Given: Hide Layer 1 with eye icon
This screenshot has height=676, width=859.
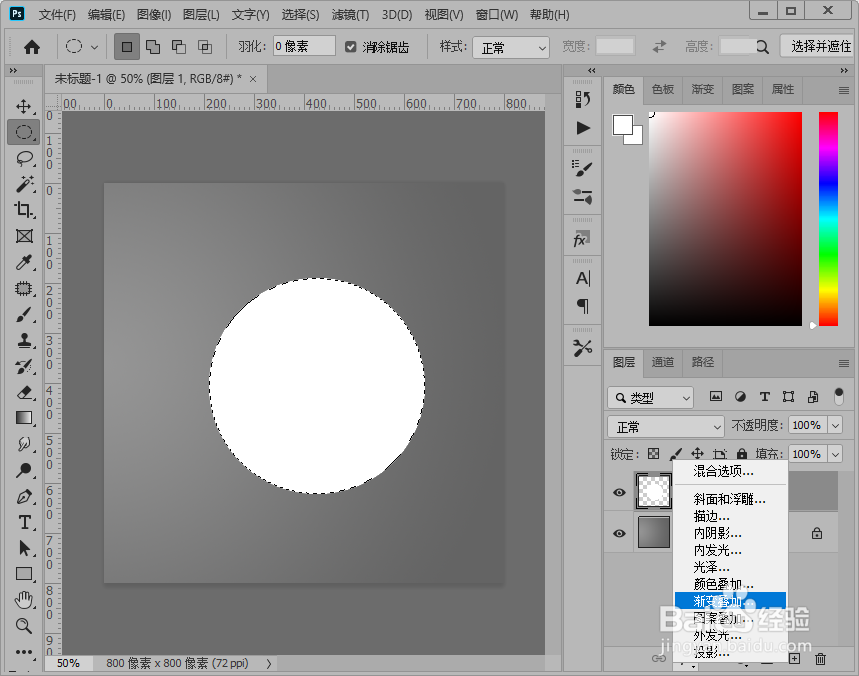Looking at the screenshot, I should click(620, 492).
